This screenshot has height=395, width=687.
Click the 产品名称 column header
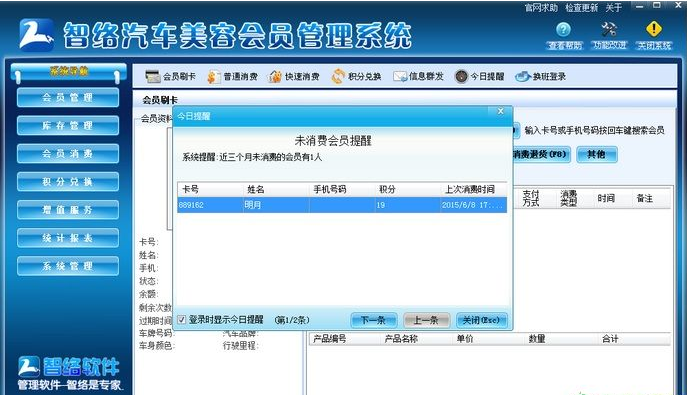pyautogui.click(x=401, y=339)
